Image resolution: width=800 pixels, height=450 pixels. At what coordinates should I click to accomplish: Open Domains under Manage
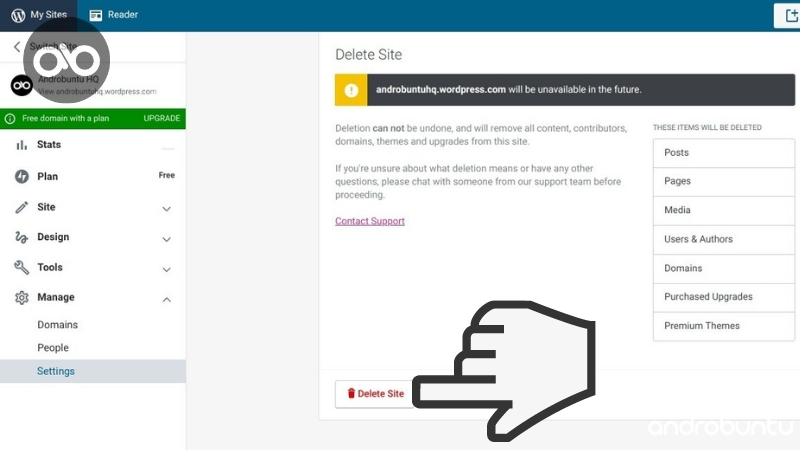tap(57, 324)
